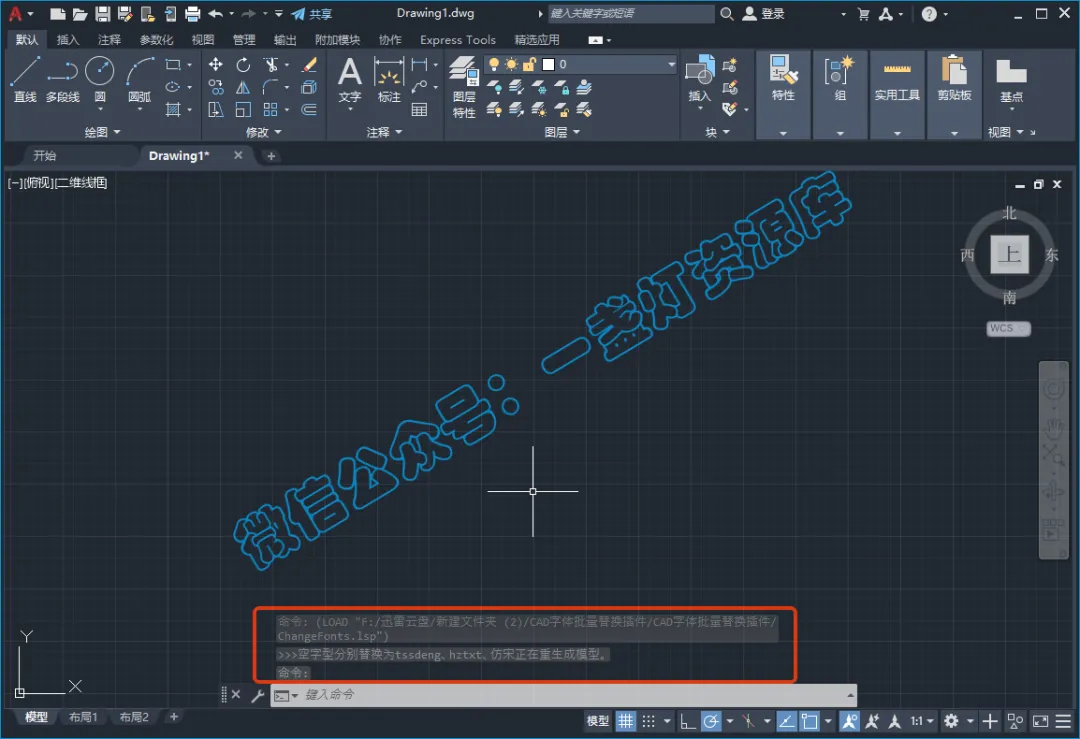Screen dimensions: 1080x739
Task: Toggle layer 0 lock icon in layer dropdown
Action: point(529,64)
